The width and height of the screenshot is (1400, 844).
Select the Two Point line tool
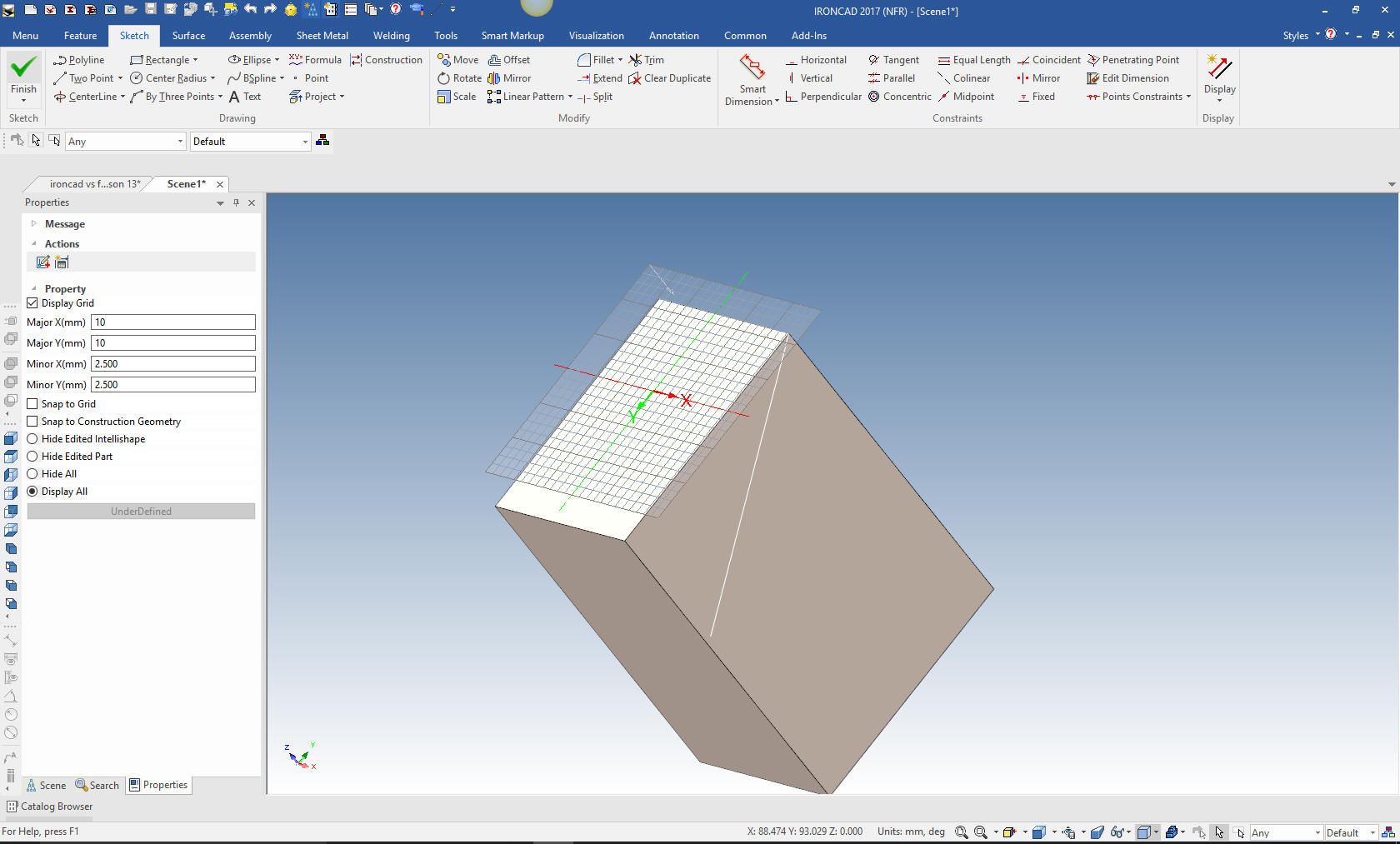click(83, 78)
